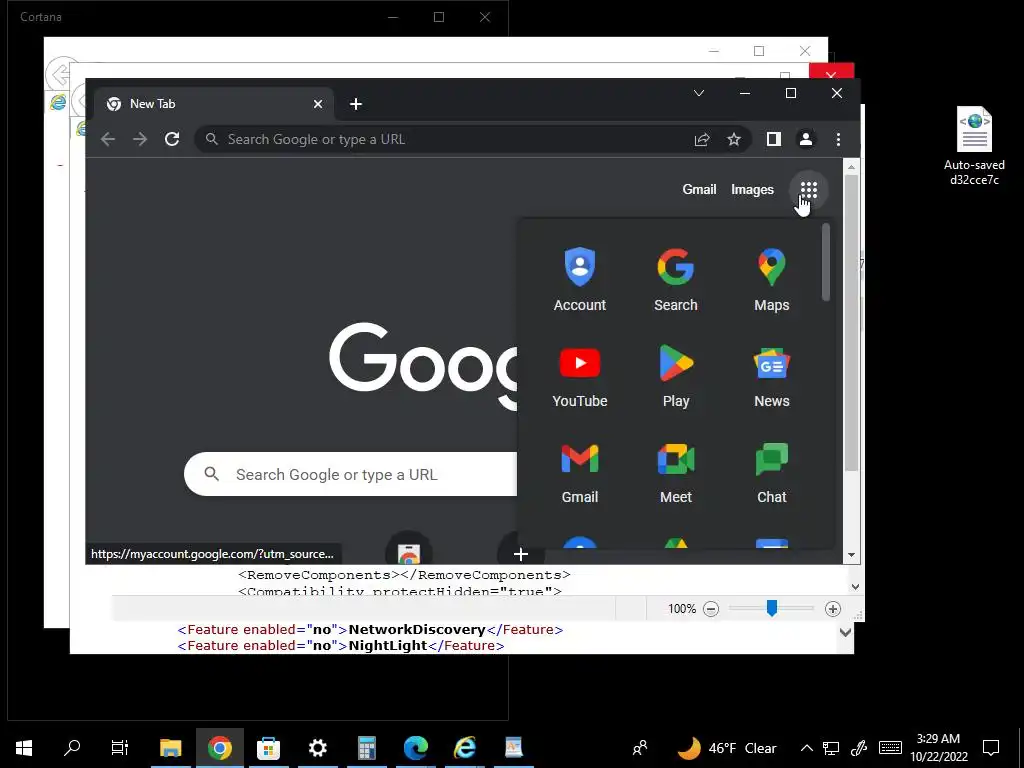The height and width of the screenshot is (768, 1024).
Task: Open the network status tray icon
Action: coord(831,748)
